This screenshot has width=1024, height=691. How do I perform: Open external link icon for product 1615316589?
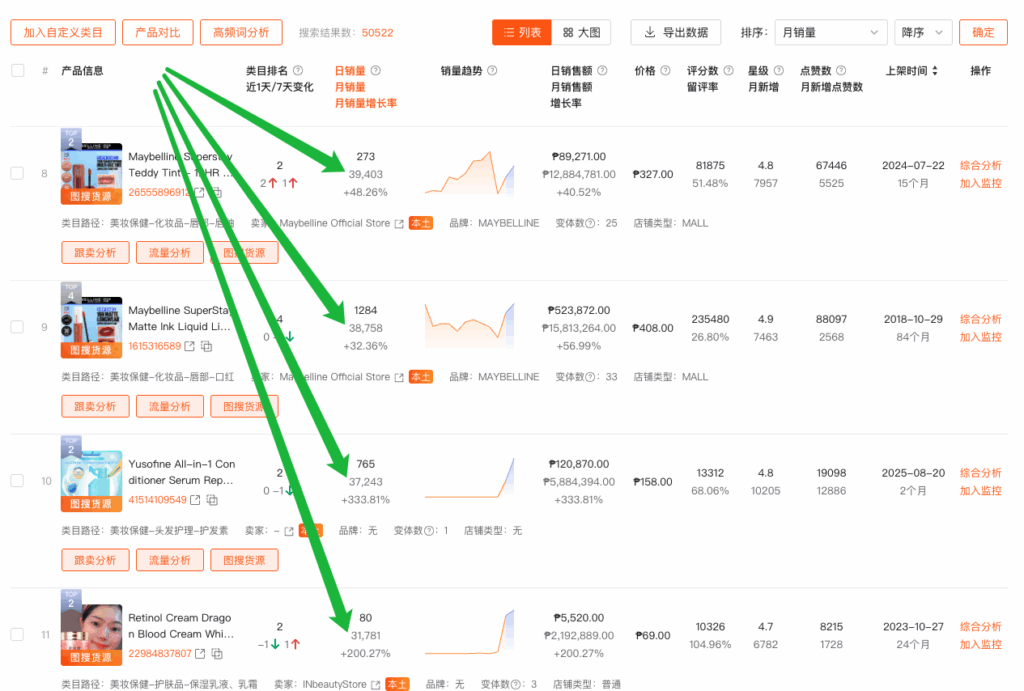pyautogui.click(x=190, y=346)
